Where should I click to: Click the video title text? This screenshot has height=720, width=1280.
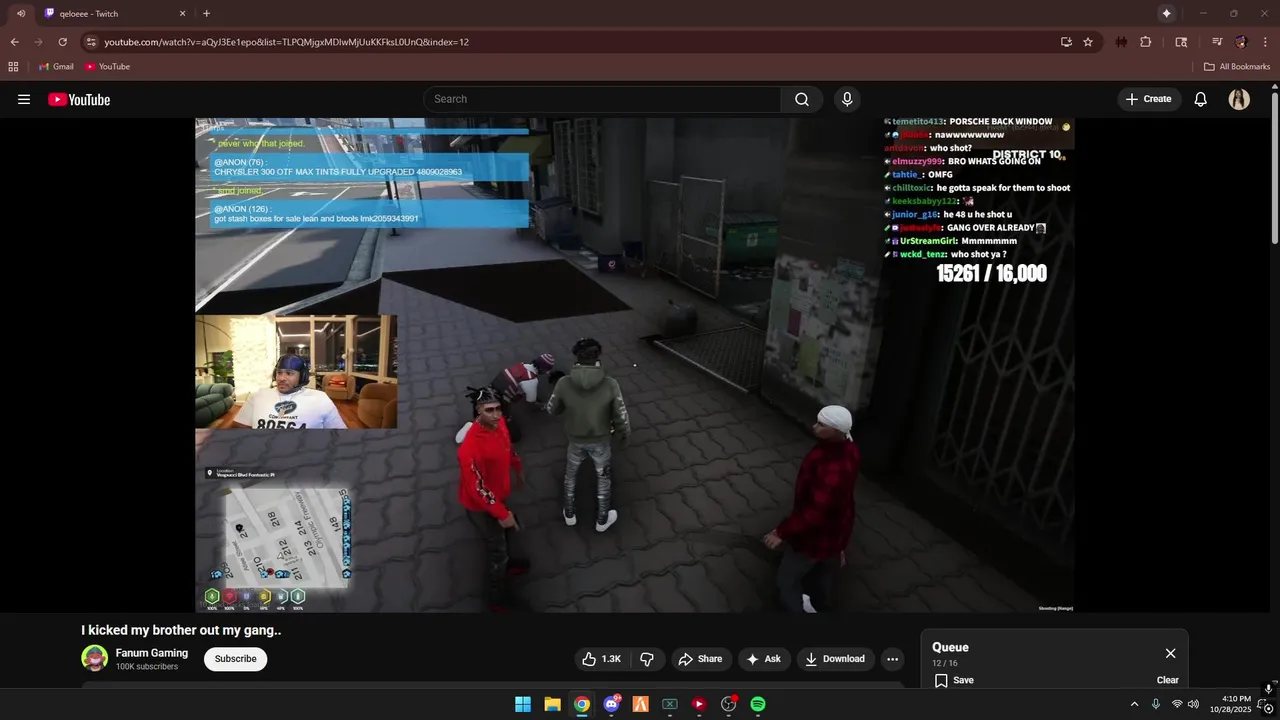pos(181,630)
